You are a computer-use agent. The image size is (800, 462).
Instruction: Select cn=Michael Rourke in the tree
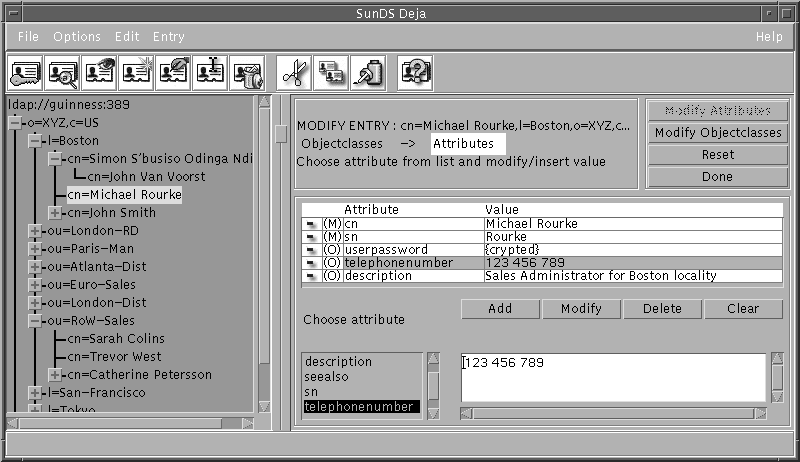(x=124, y=195)
